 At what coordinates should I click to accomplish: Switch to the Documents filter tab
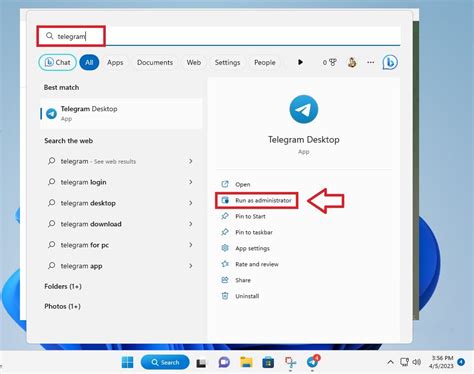click(155, 62)
